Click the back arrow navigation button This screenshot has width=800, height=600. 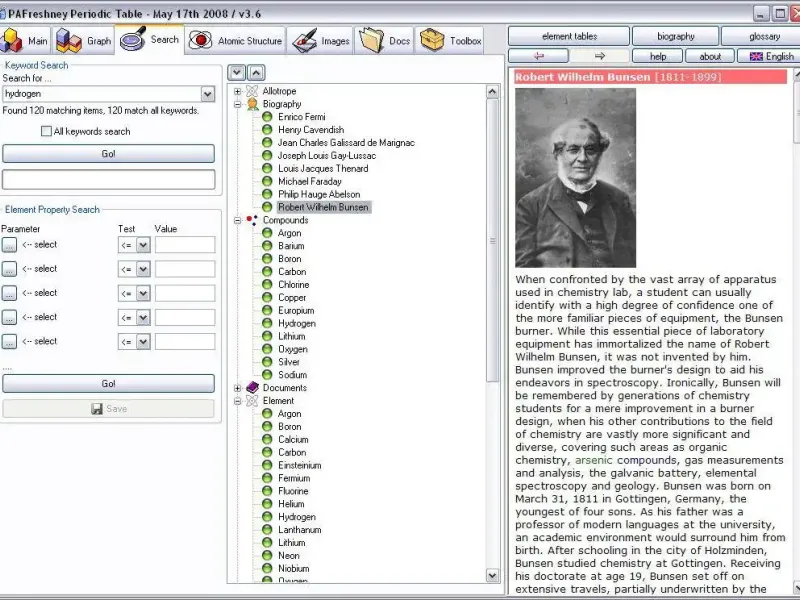pos(538,56)
